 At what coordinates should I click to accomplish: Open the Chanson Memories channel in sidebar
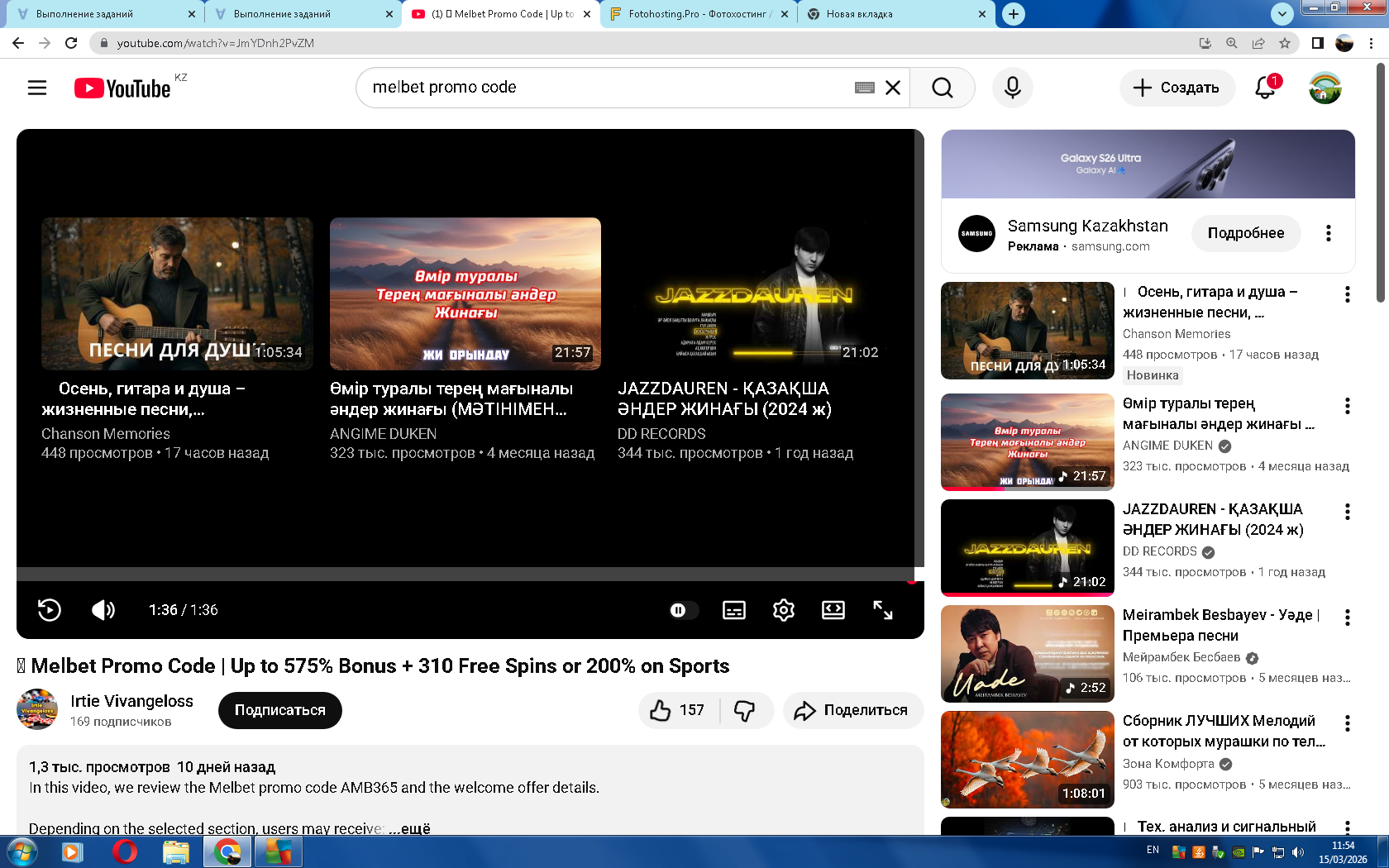[x=1177, y=334]
